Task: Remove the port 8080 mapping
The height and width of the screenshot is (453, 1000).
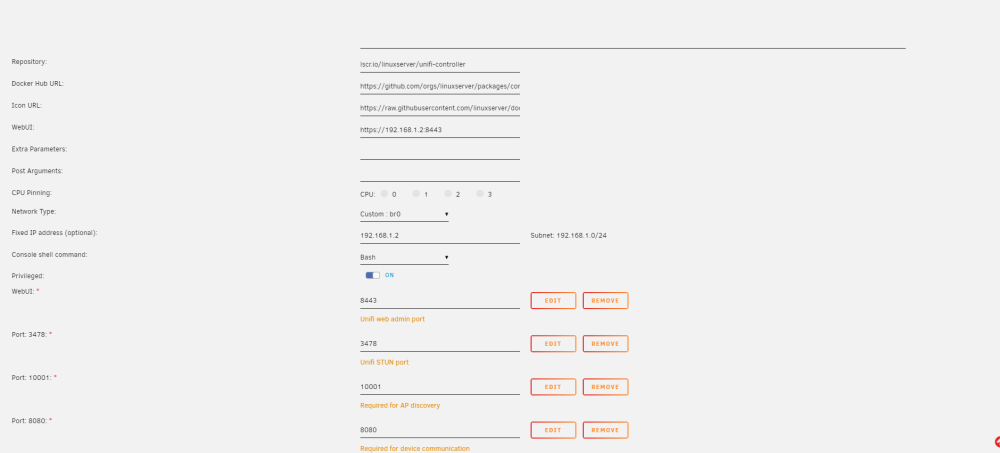Action: (605, 430)
